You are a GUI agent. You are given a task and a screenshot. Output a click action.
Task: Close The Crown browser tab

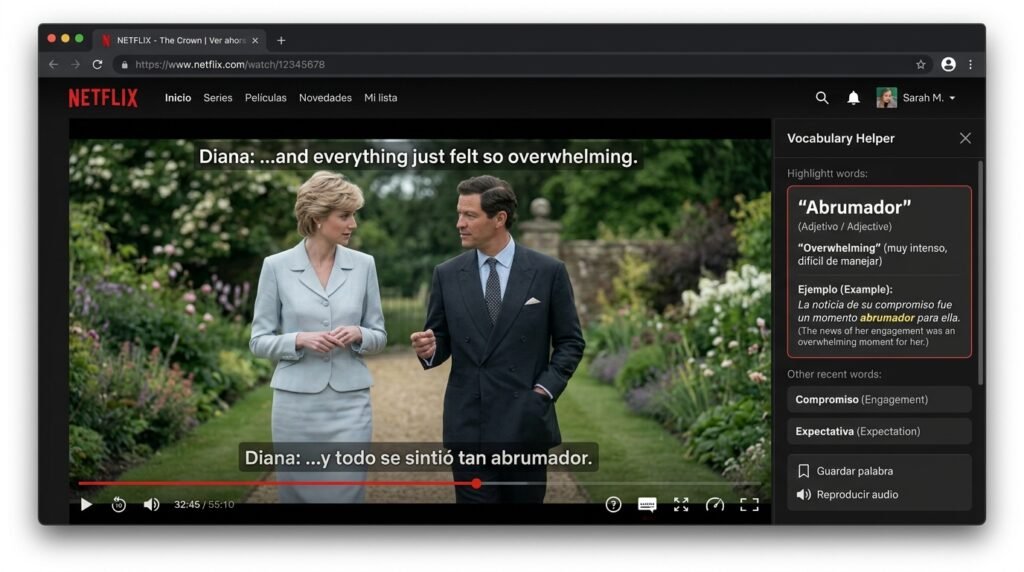[255, 40]
